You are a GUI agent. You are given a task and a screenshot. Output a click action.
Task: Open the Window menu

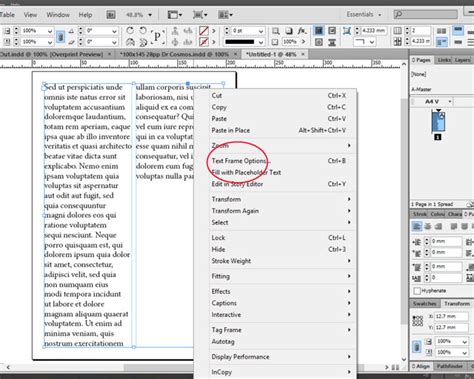pos(58,15)
